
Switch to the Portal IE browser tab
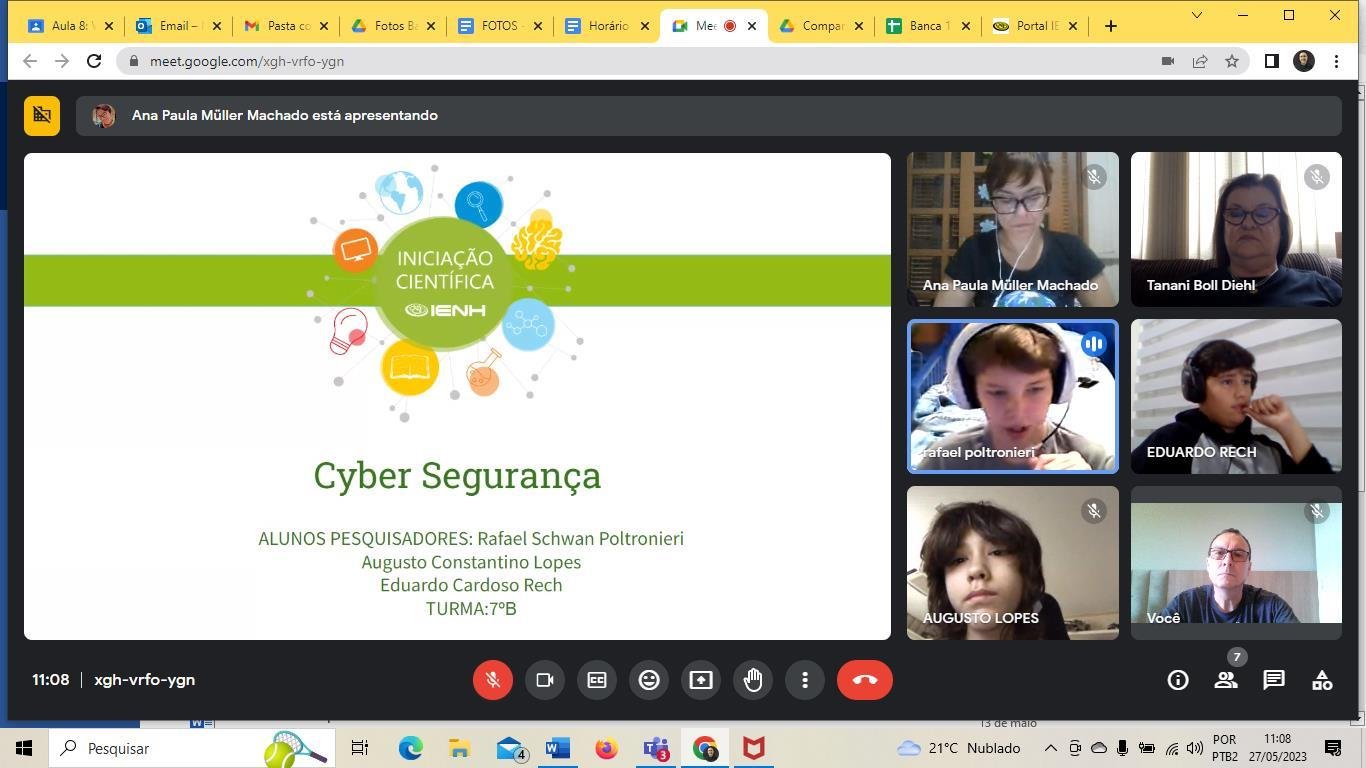pyautogui.click(x=1035, y=26)
